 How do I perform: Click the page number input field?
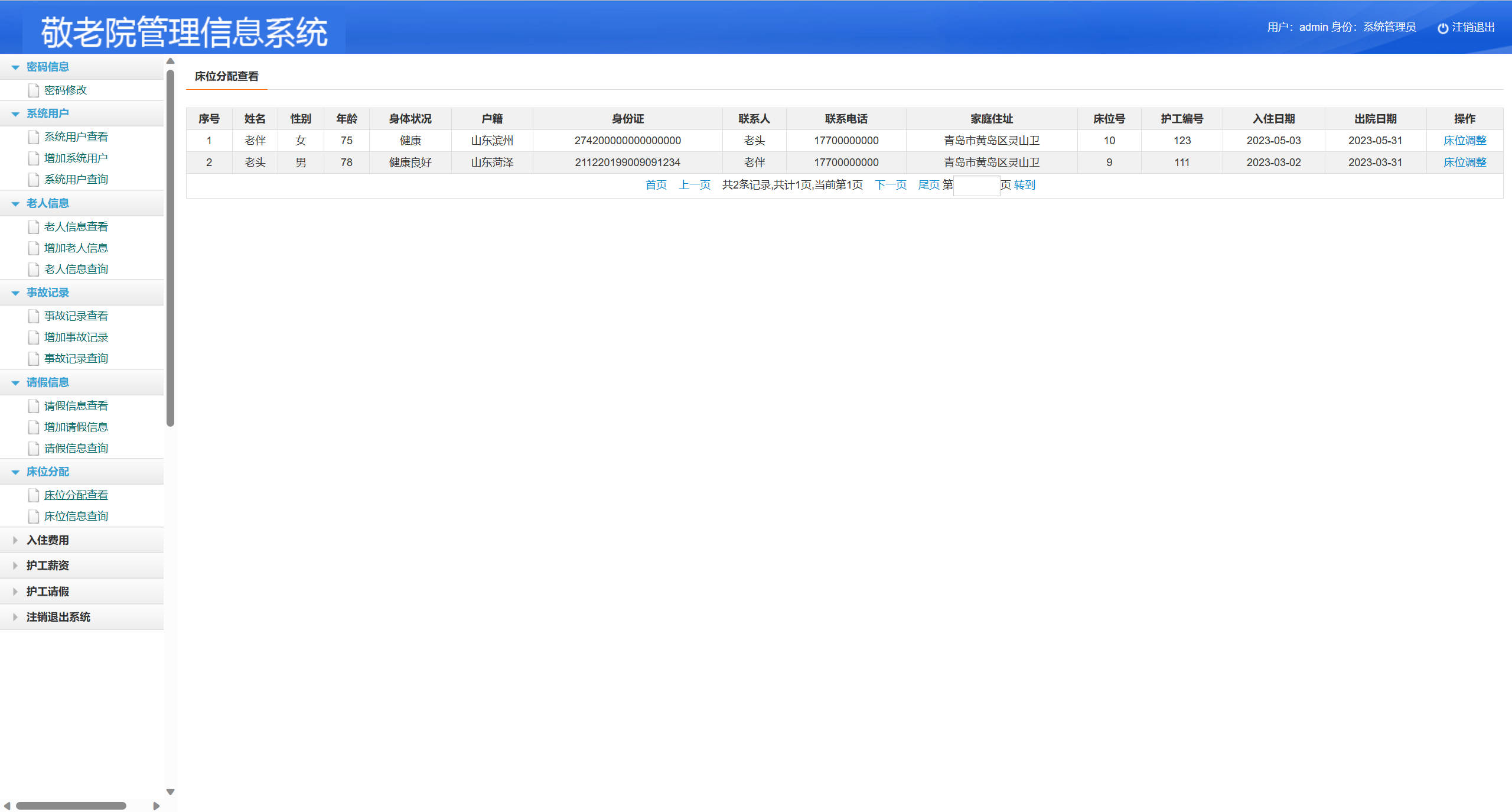click(x=976, y=186)
